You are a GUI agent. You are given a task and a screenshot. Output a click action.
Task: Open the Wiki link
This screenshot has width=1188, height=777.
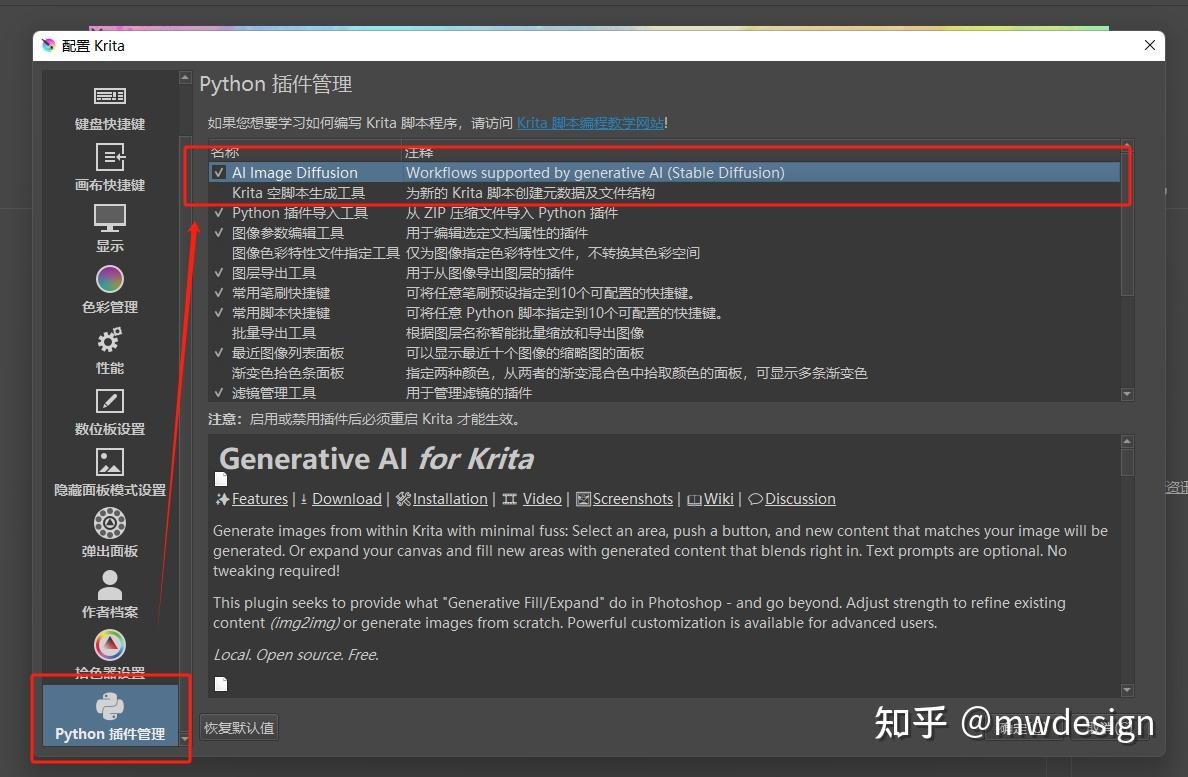coord(718,498)
